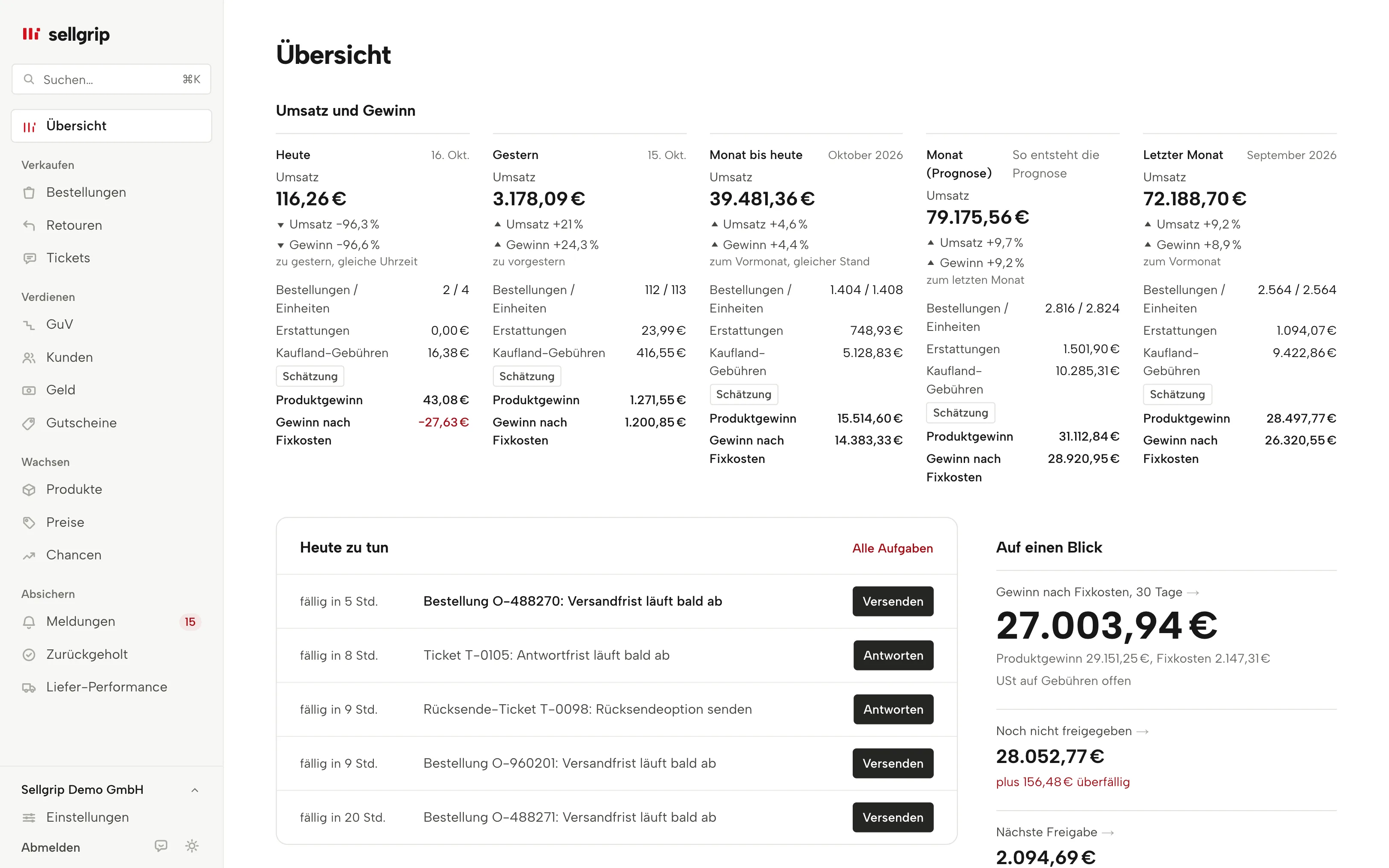Toggle light/dark theme sun icon
The height and width of the screenshot is (868, 1389).
[192, 846]
